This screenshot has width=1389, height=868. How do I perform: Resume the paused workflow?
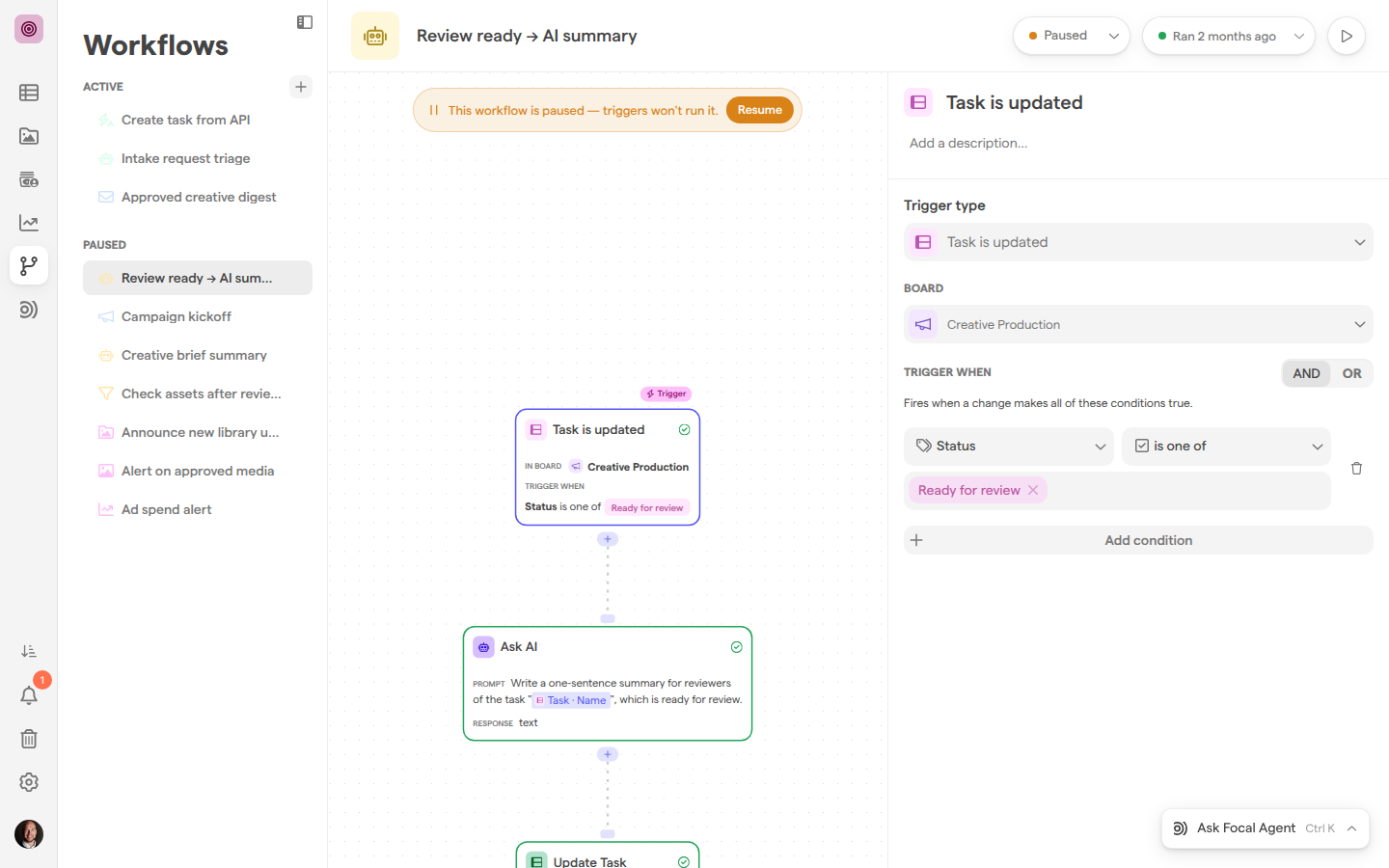coord(760,110)
